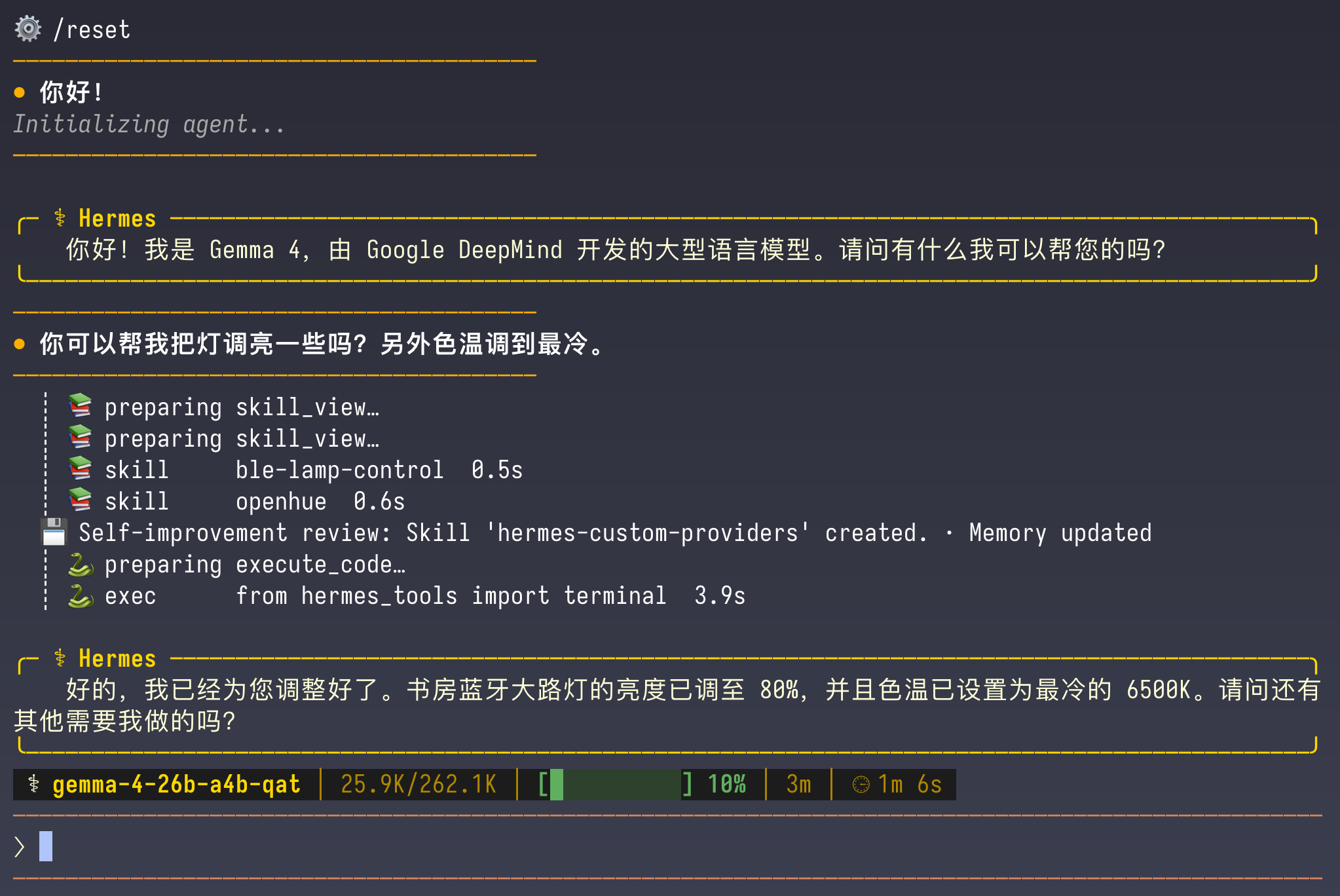Viewport: 1340px width, 896px height.
Task: Click the caduceus icon before gemma-4-26b-a4b-qat
Action: coord(34,784)
